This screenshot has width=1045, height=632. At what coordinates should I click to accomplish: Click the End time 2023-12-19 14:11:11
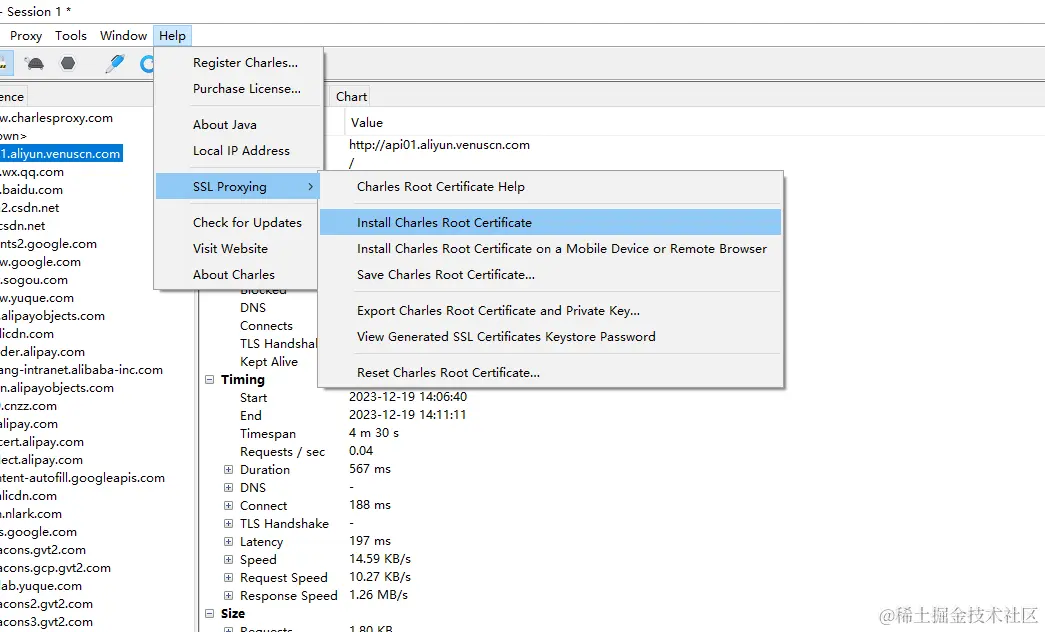pos(408,415)
